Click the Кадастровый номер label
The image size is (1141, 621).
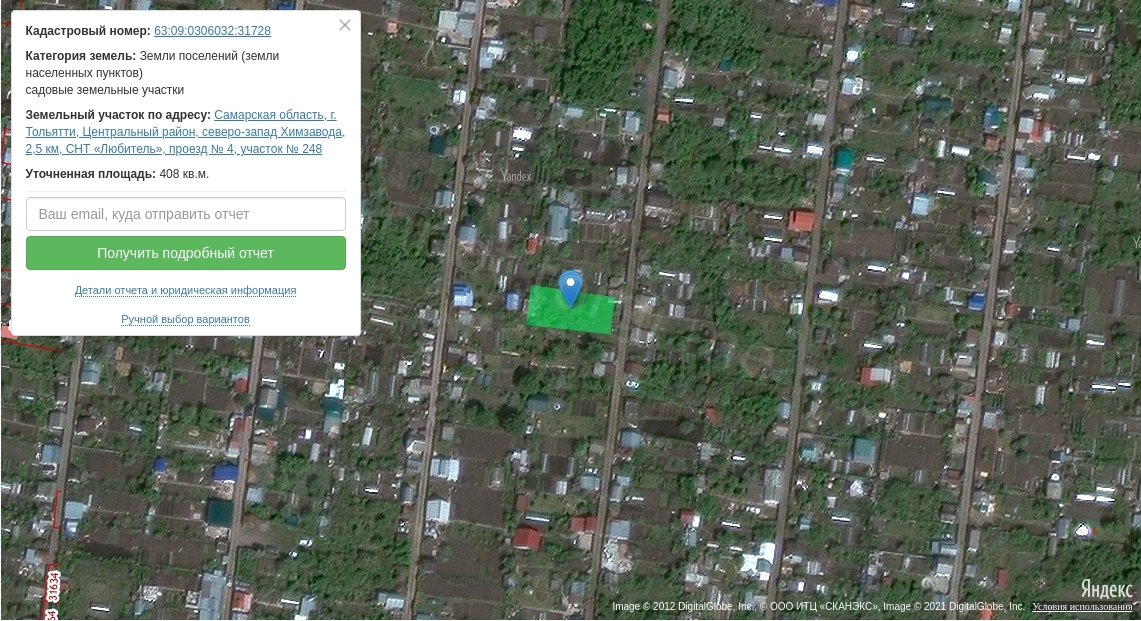(x=88, y=31)
